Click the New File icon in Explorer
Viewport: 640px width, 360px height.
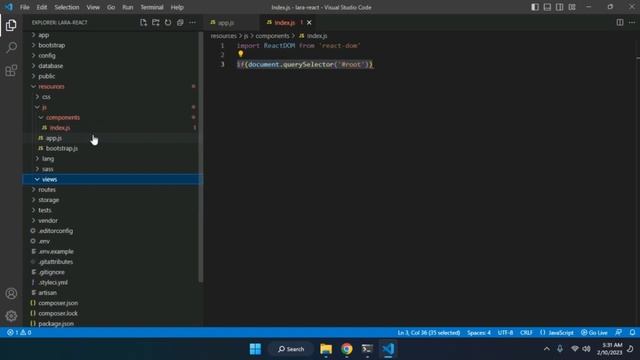(143, 22)
